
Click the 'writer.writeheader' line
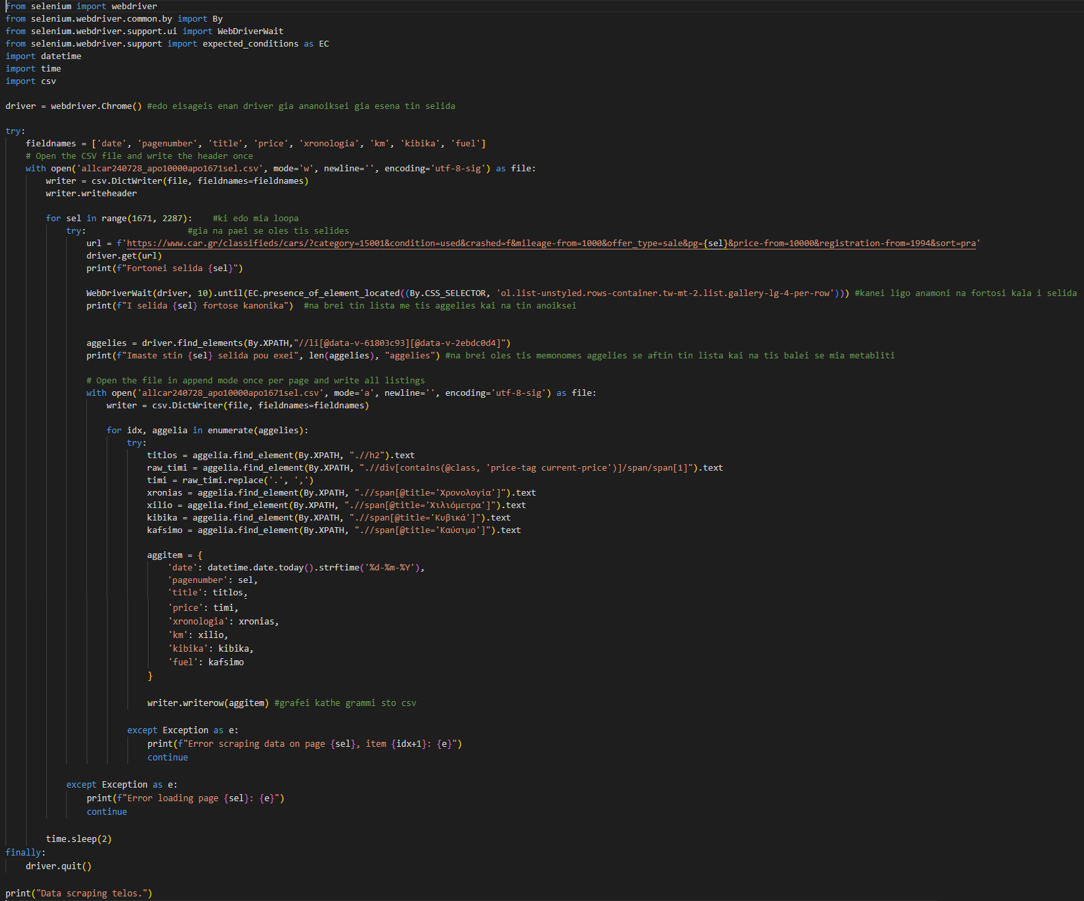(x=91, y=193)
